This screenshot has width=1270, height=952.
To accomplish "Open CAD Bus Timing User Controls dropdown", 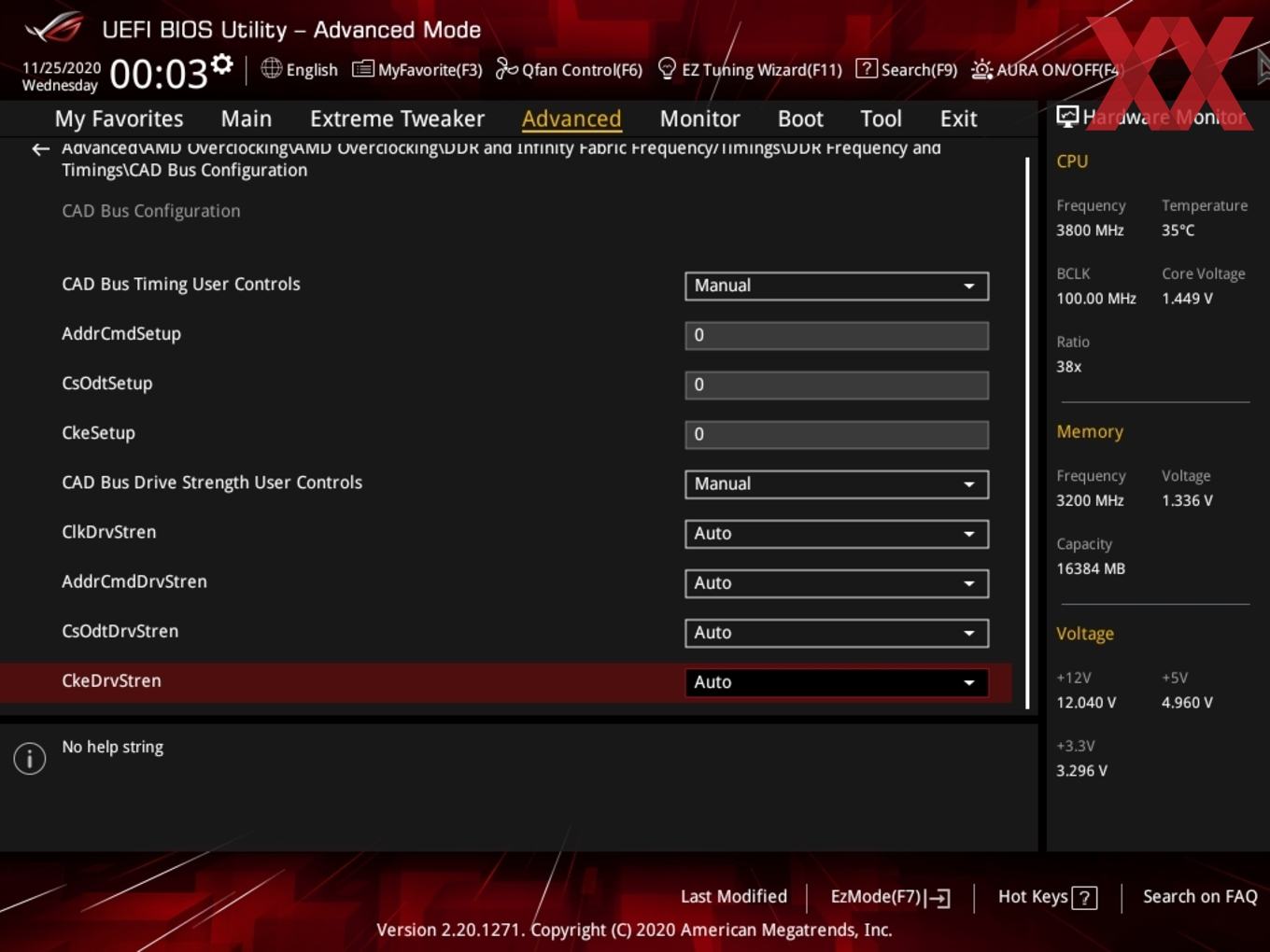I will pos(837,286).
